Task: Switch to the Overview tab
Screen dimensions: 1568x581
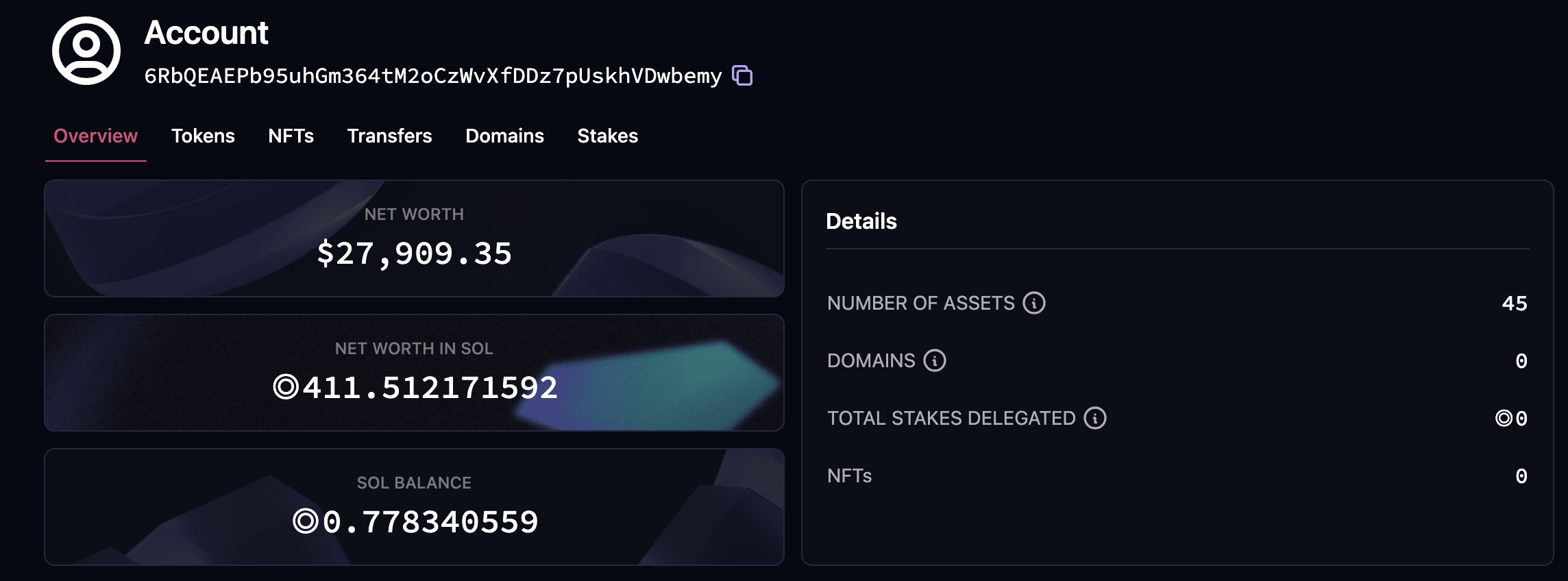Action: click(95, 136)
